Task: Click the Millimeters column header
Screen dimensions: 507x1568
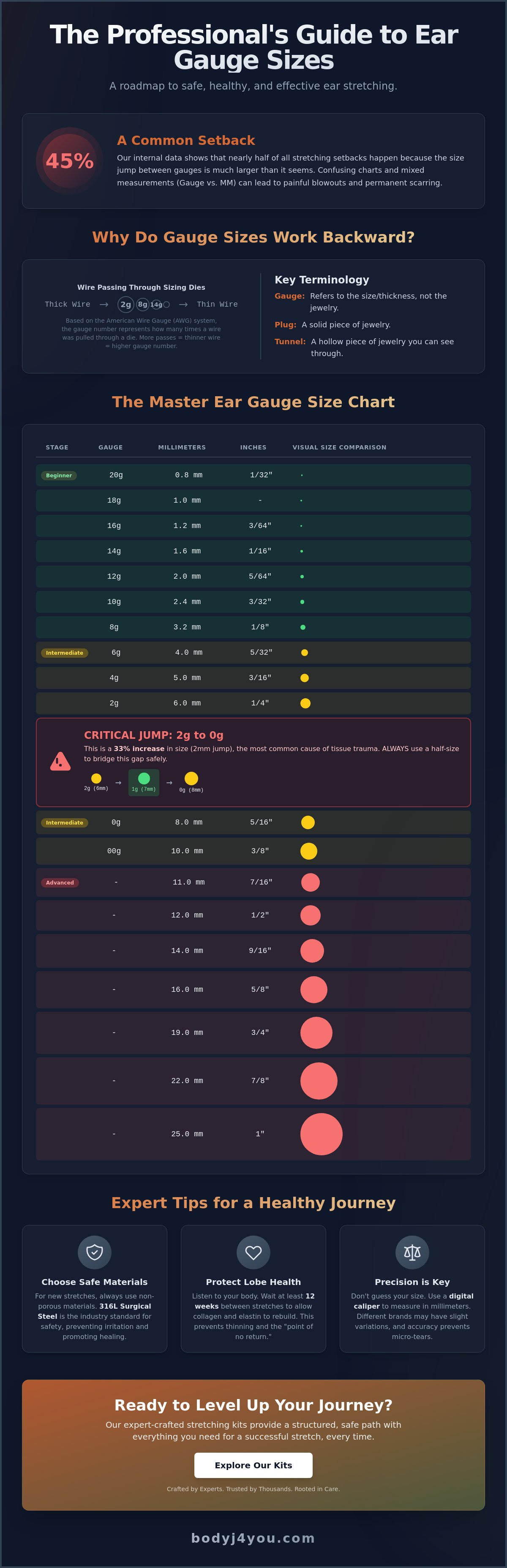Action: point(182,447)
